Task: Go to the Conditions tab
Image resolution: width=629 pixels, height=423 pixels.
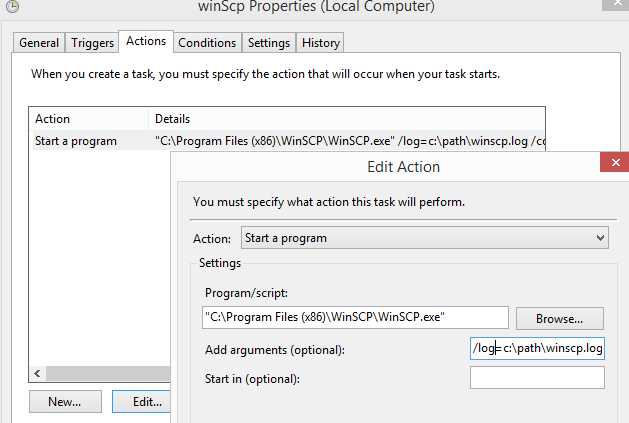Action: click(207, 43)
